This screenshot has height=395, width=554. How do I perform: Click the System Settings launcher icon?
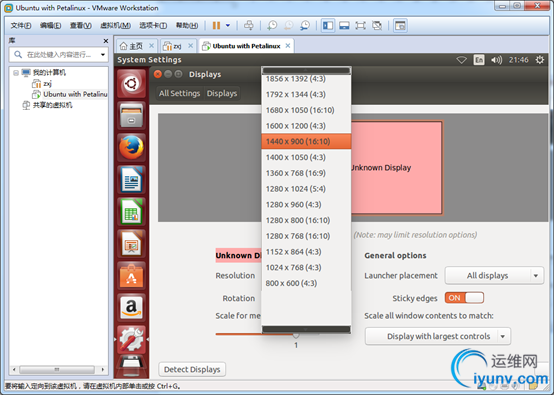(131, 340)
